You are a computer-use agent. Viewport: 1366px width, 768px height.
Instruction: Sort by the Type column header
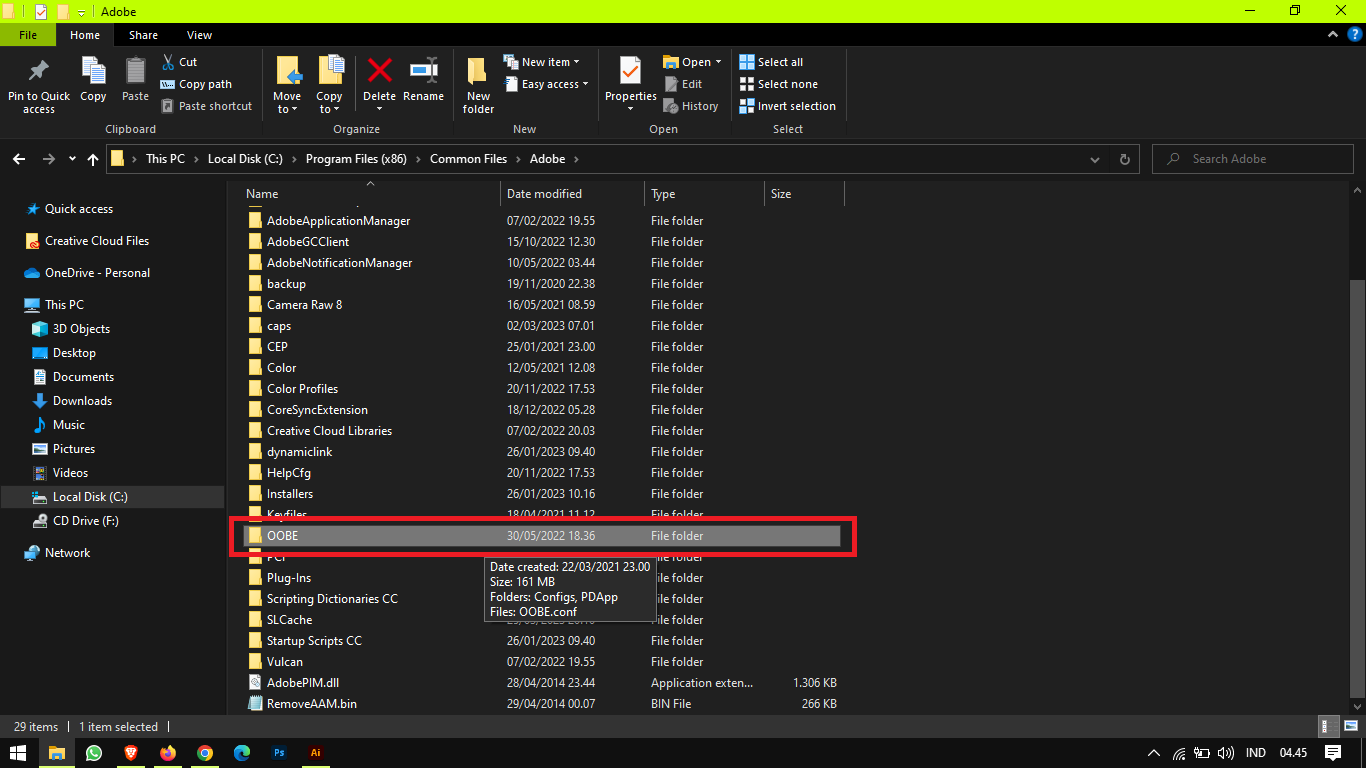704,194
